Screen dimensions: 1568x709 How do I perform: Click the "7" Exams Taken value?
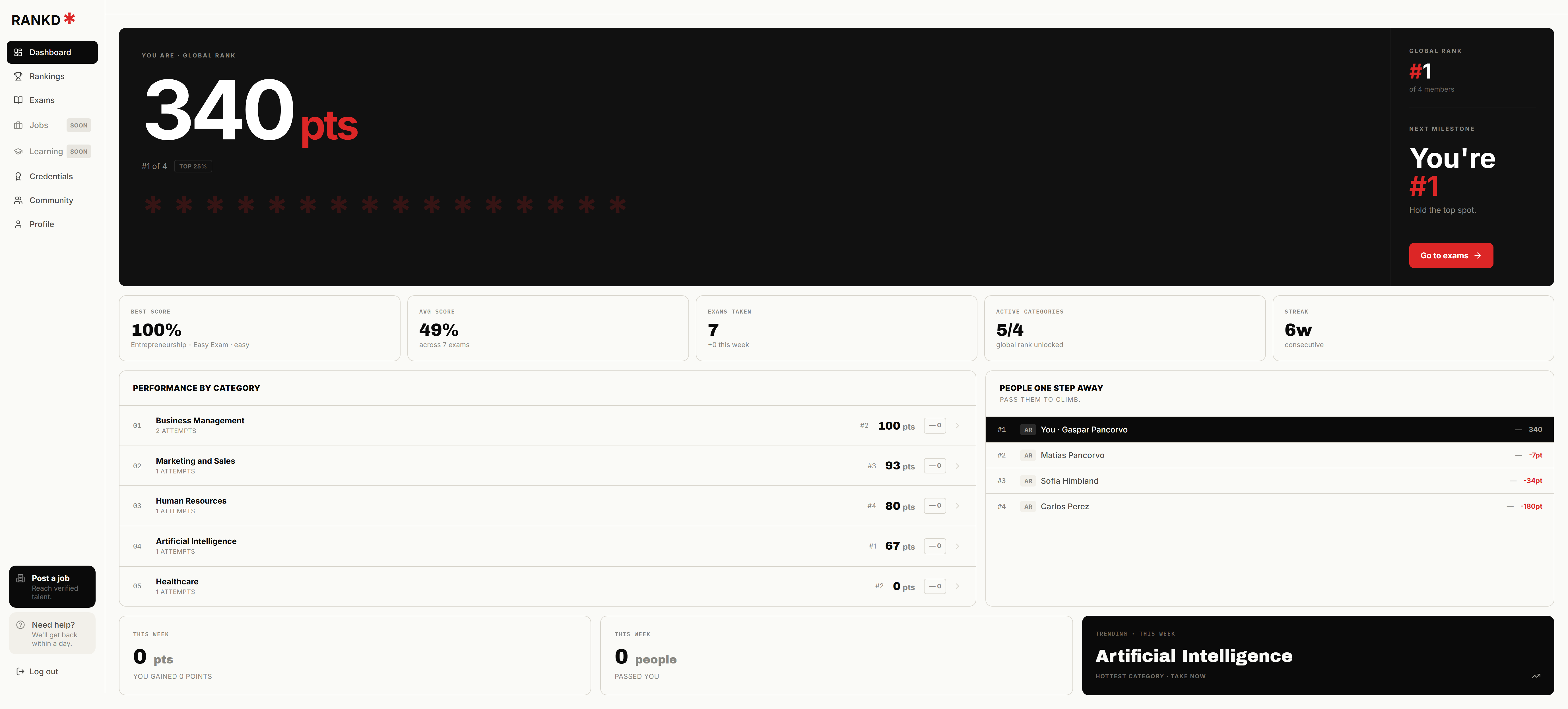click(713, 330)
